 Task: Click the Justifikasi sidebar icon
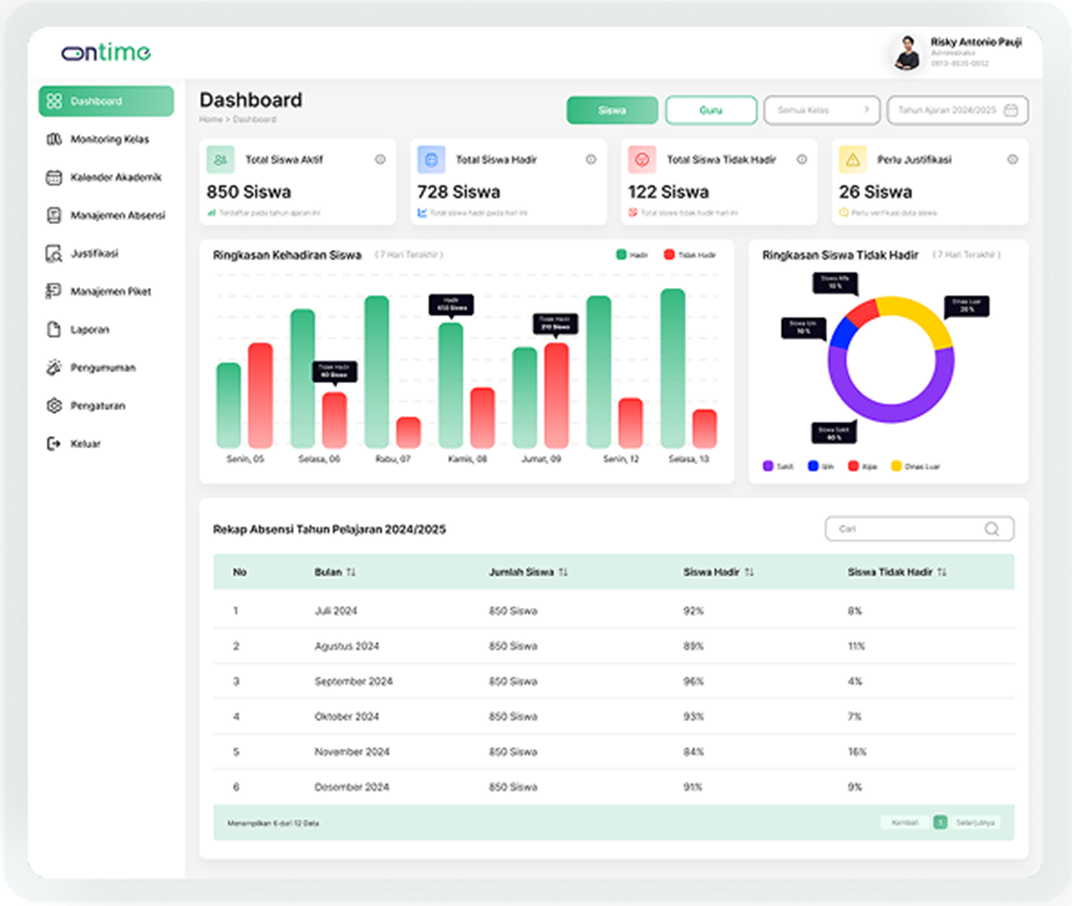tap(54, 254)
